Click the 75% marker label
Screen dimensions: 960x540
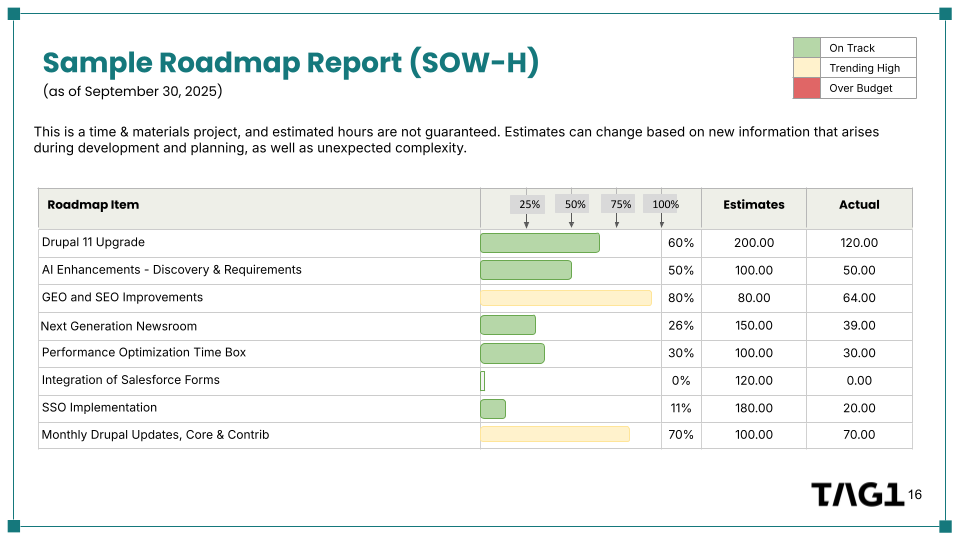619,204
